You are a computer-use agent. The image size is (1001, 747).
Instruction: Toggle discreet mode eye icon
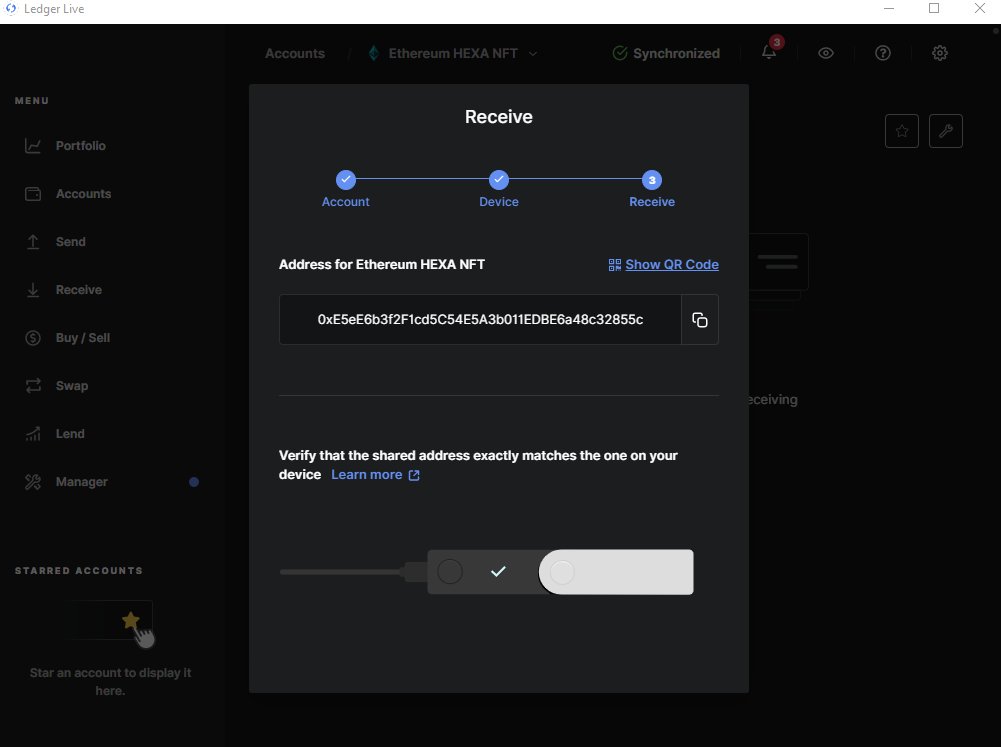pos(825,53)
